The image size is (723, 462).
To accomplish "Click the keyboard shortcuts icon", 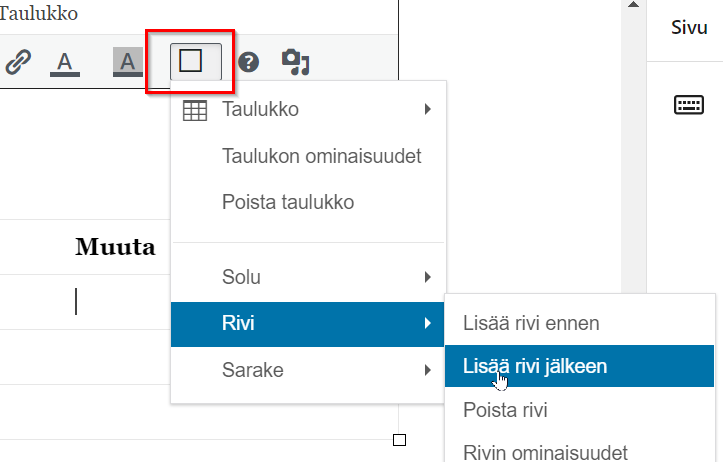I will [689, 106].
